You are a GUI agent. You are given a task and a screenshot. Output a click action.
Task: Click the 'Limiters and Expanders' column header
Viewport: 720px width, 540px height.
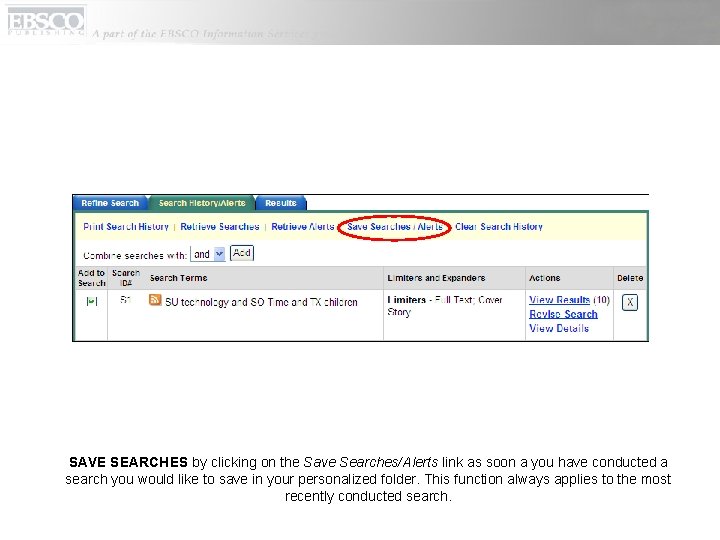point(436,278)
